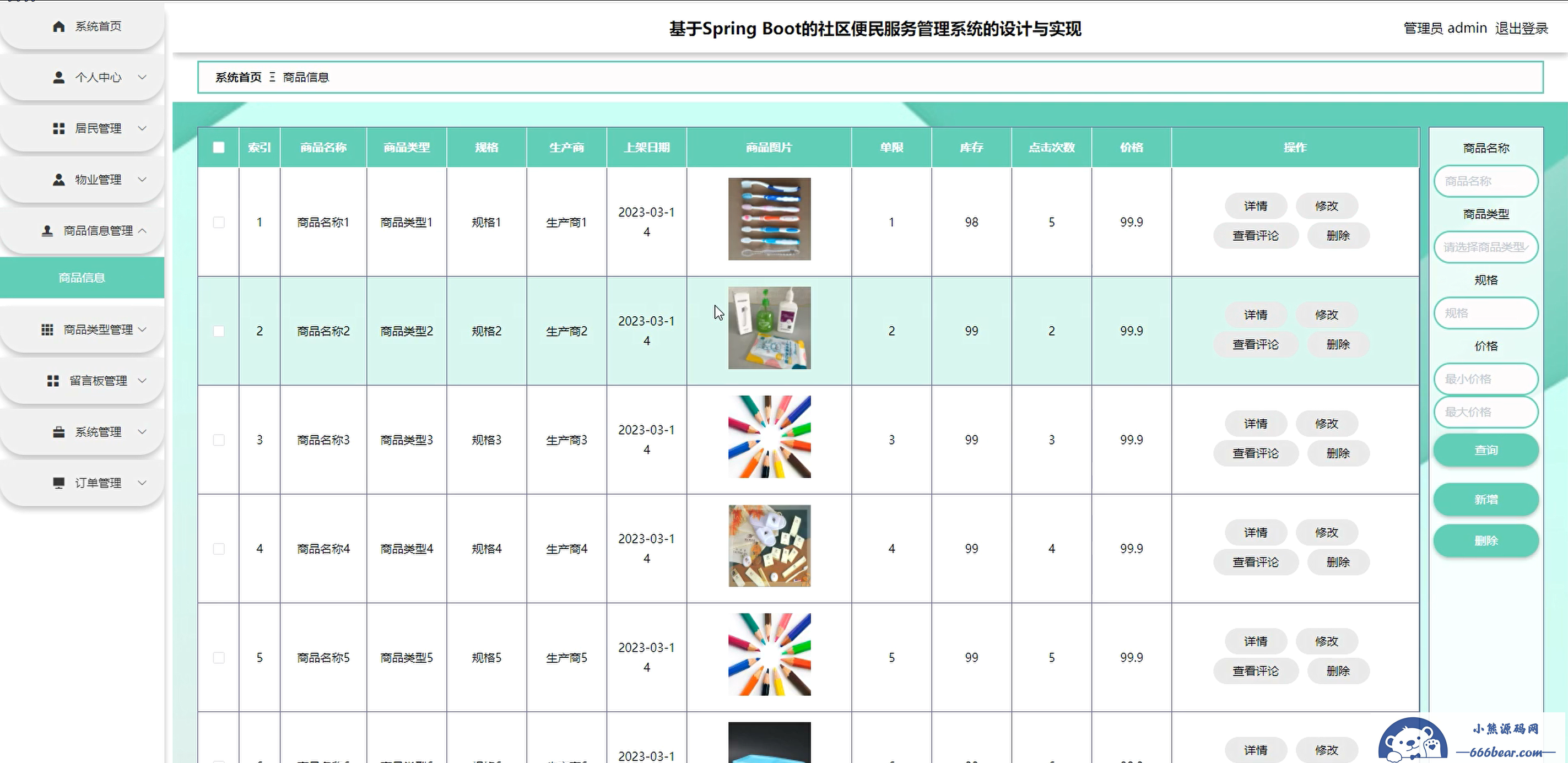Image resolution: width=1568 pixels, height=763 pixels.
Task: Click the 新增 add button
Action: point(1486,500)
